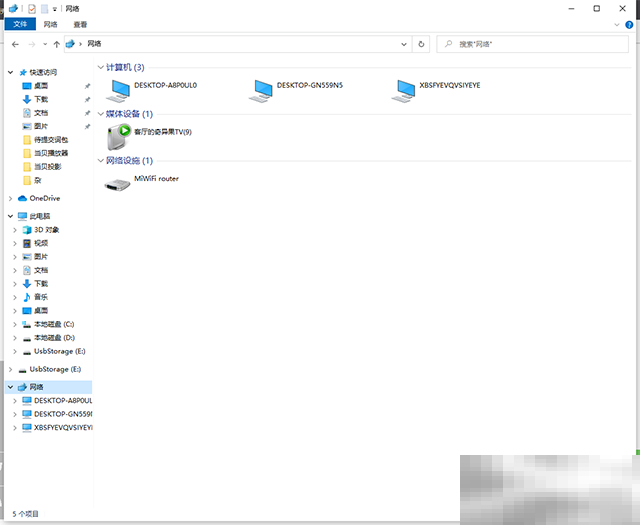The height and width of the screenshot is (525, 640).
Task: Collapse the 媒体设备 (1) group
Action: [x=100, y=114]
